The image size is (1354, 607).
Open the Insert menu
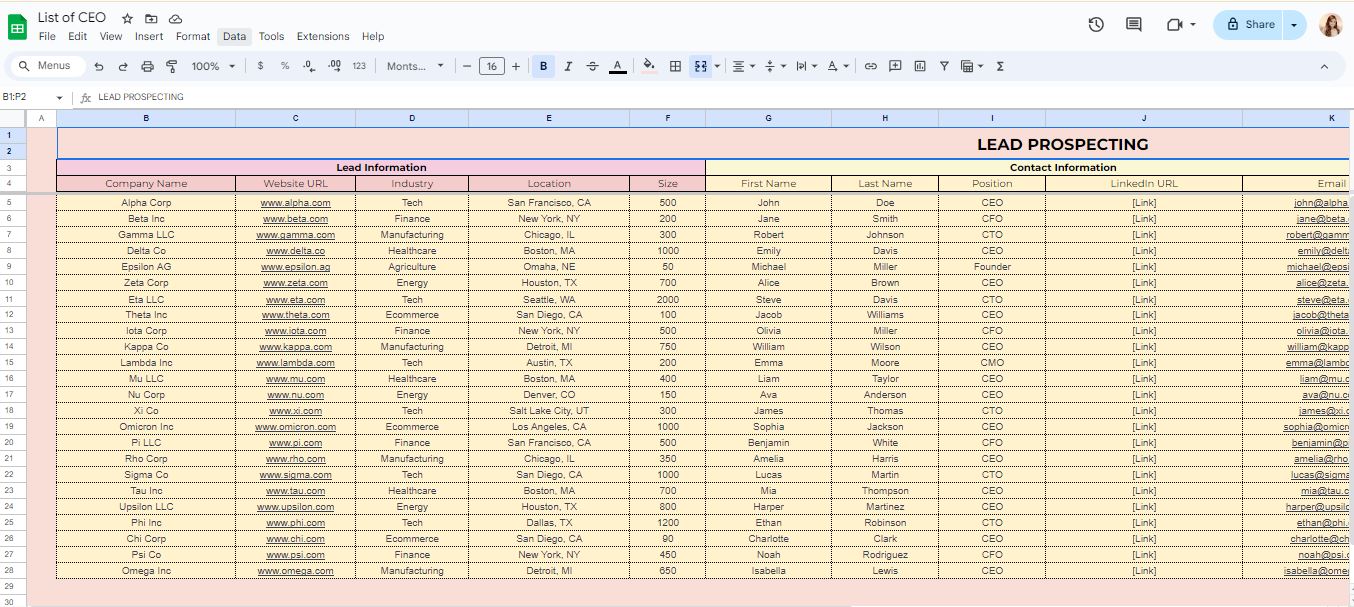point(149,36)
